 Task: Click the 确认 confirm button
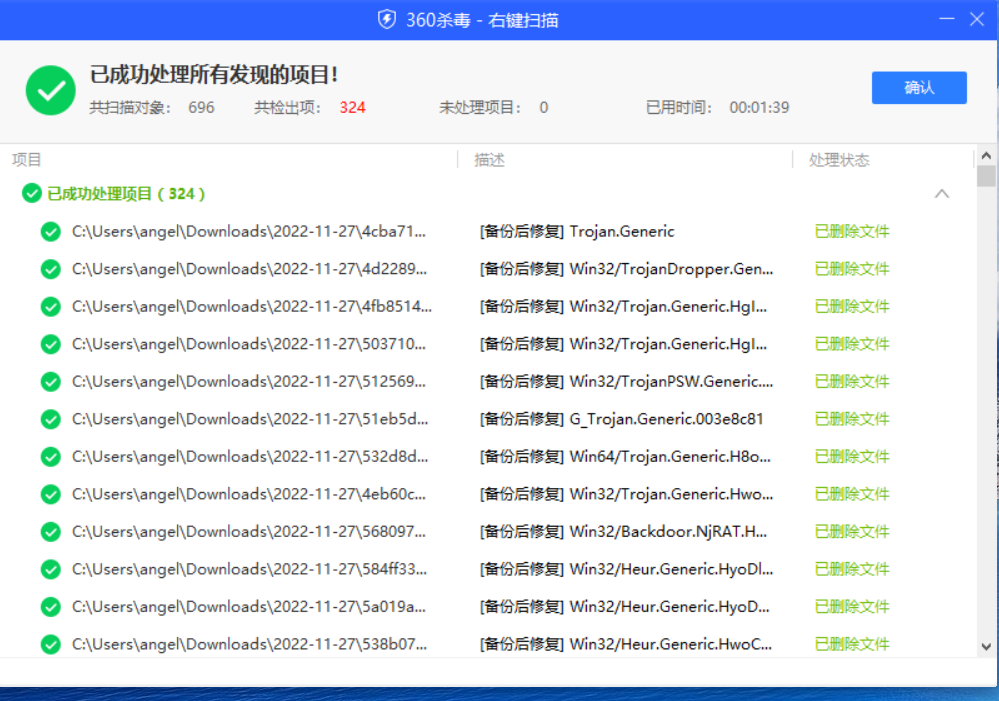(x=919, y=87)
